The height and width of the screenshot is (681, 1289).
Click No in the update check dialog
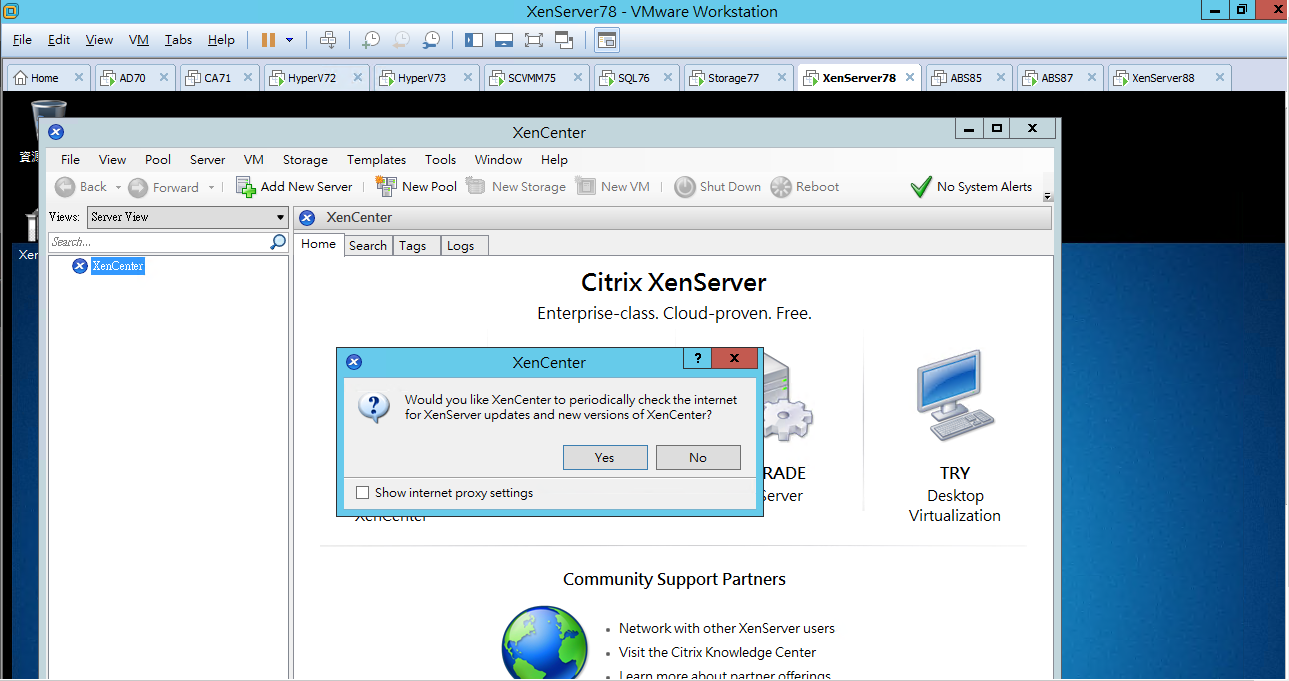pos(698,457)
